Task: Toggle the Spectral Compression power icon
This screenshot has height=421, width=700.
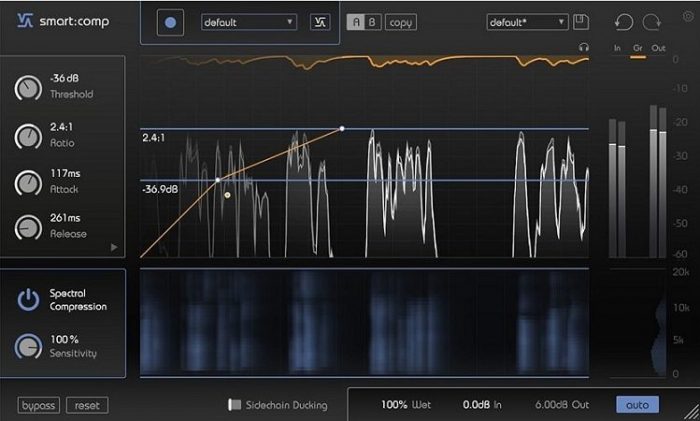Action: 29,299
